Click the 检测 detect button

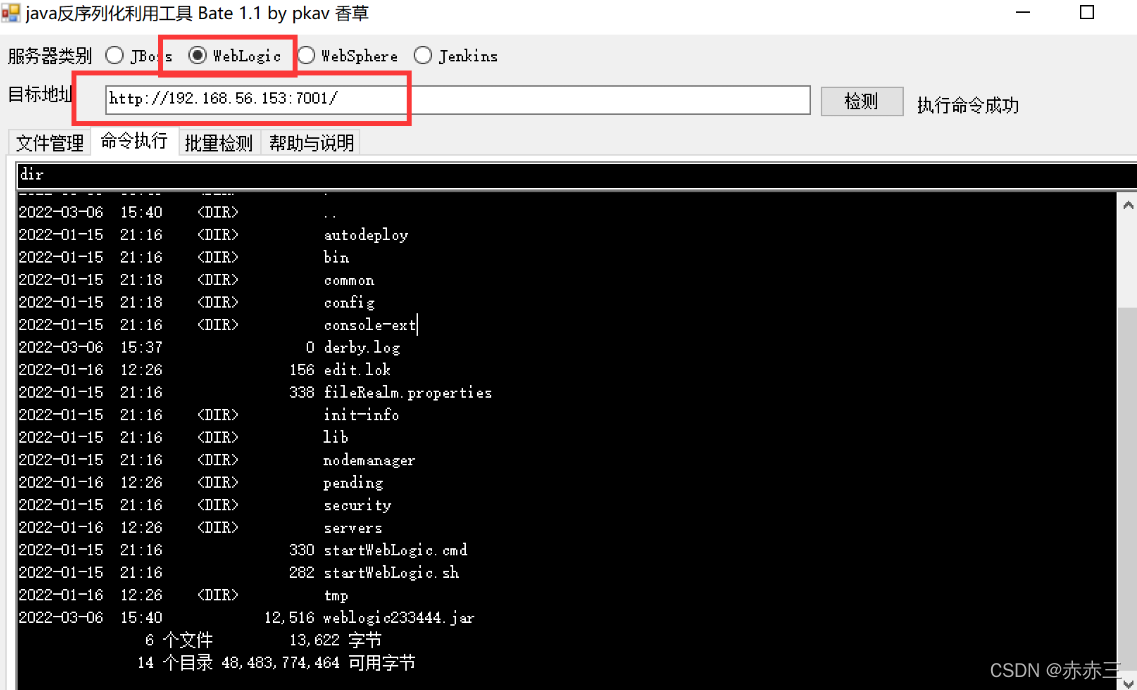(862, 101)
